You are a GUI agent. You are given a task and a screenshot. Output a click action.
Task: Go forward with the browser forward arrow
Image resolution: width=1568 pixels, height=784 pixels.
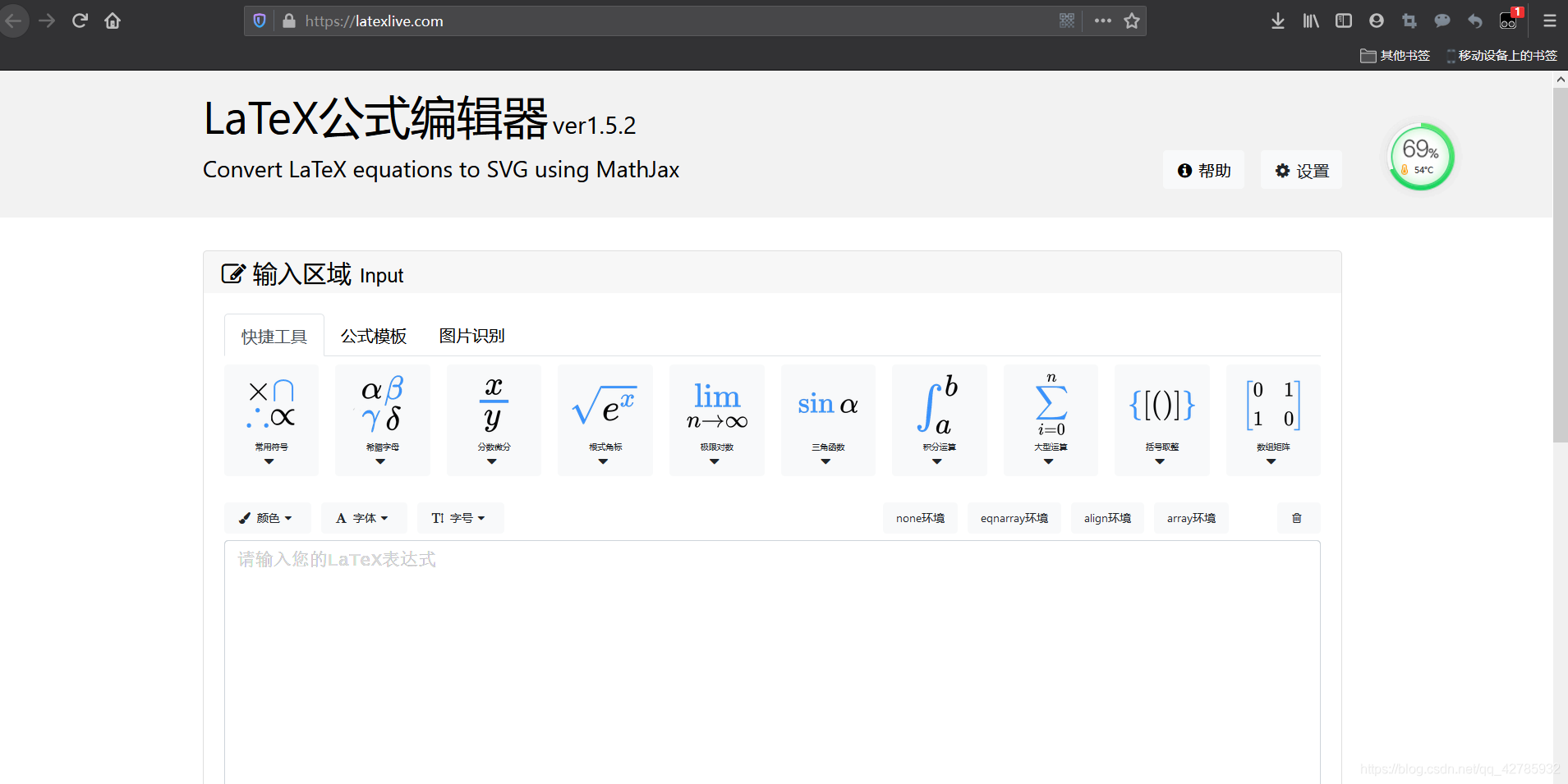(x=47, y=21)
